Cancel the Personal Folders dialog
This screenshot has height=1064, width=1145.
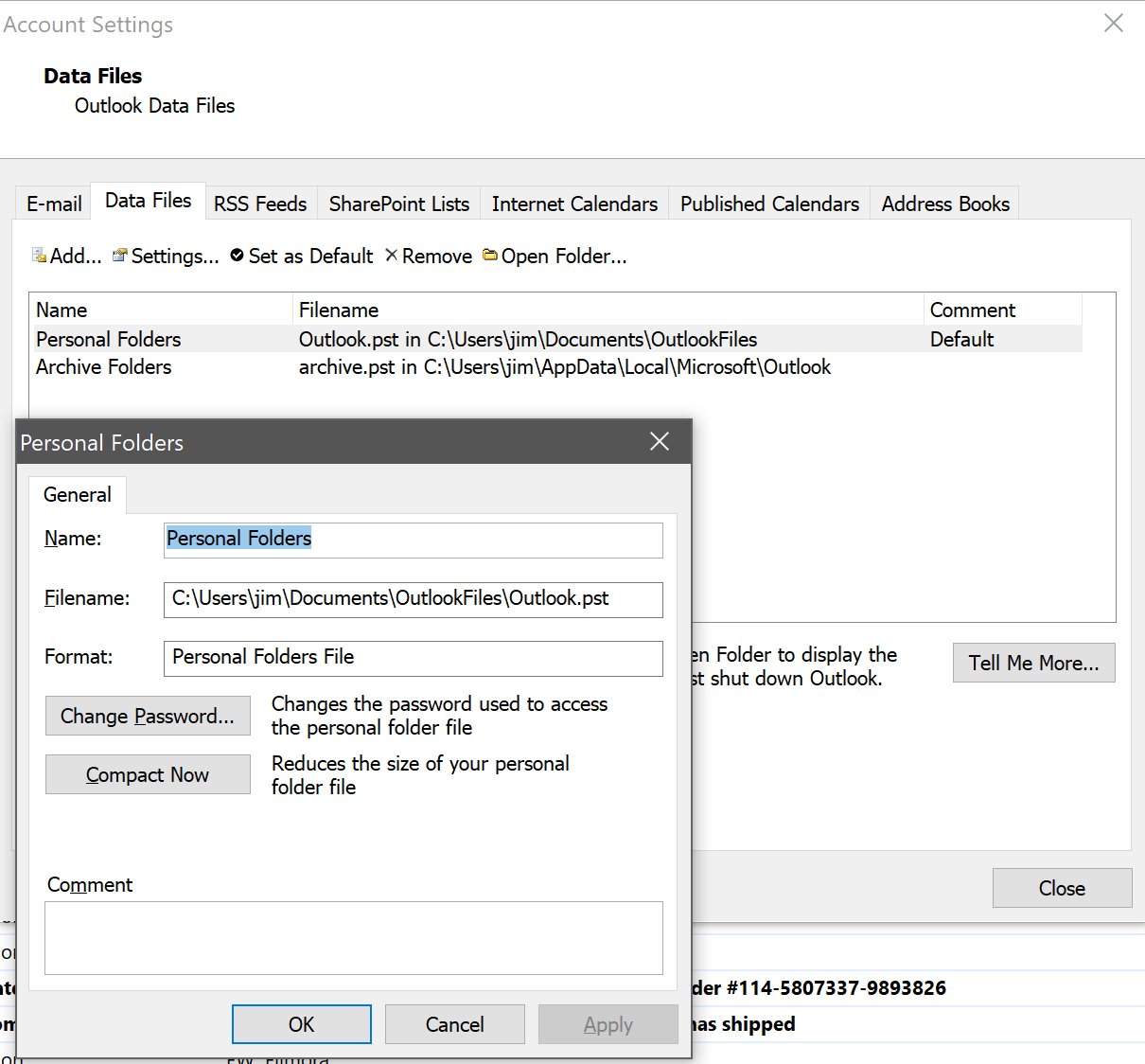point(455,1024)
